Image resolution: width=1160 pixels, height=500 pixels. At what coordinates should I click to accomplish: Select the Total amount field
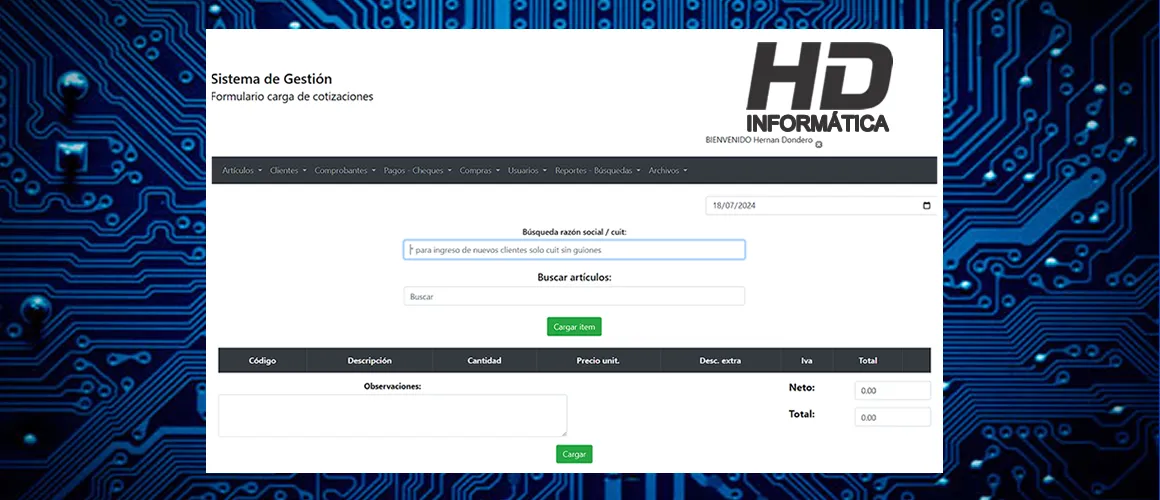pos(892,417)
